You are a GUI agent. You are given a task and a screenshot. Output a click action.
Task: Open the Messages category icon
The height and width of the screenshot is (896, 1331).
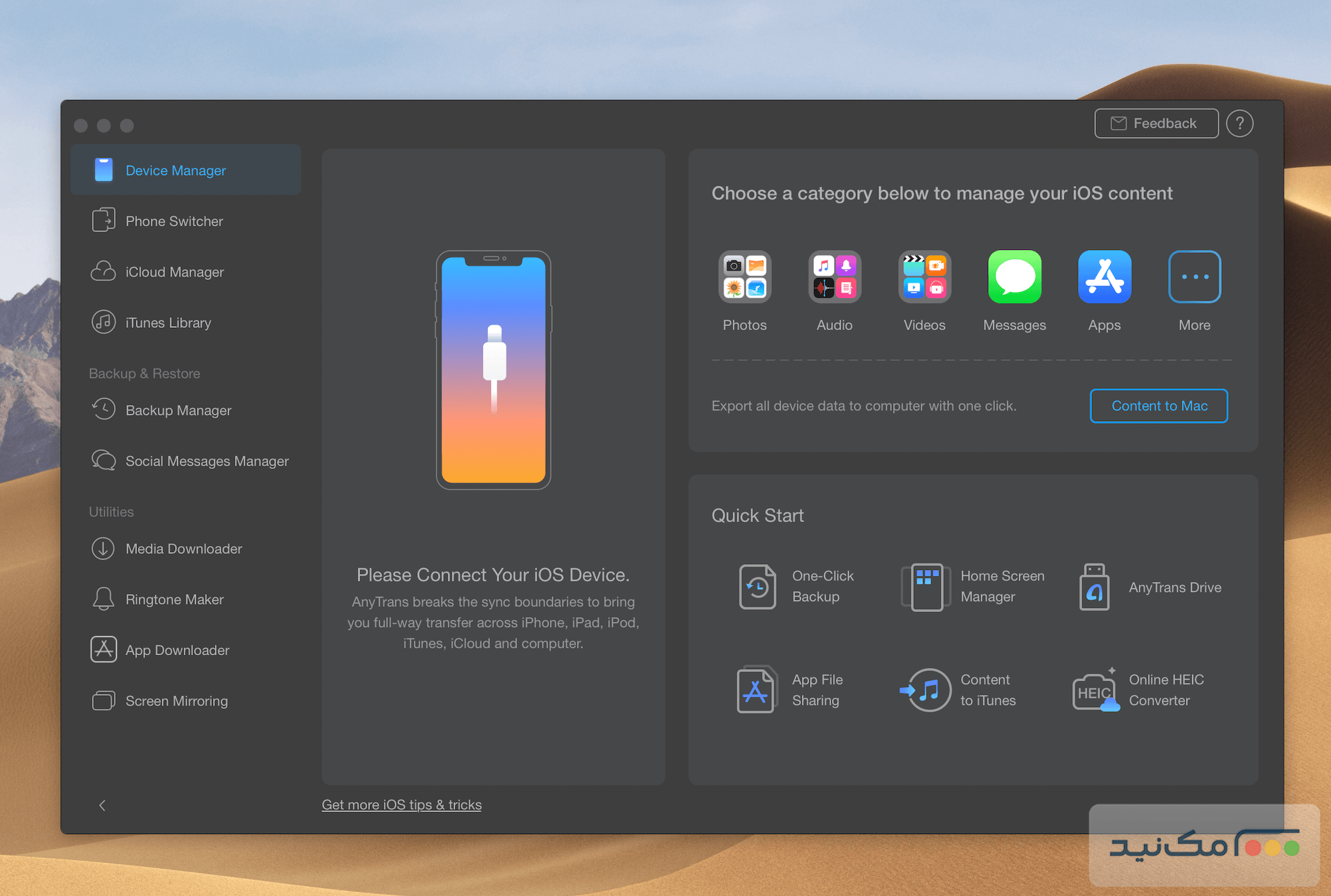click(1014, 277)
